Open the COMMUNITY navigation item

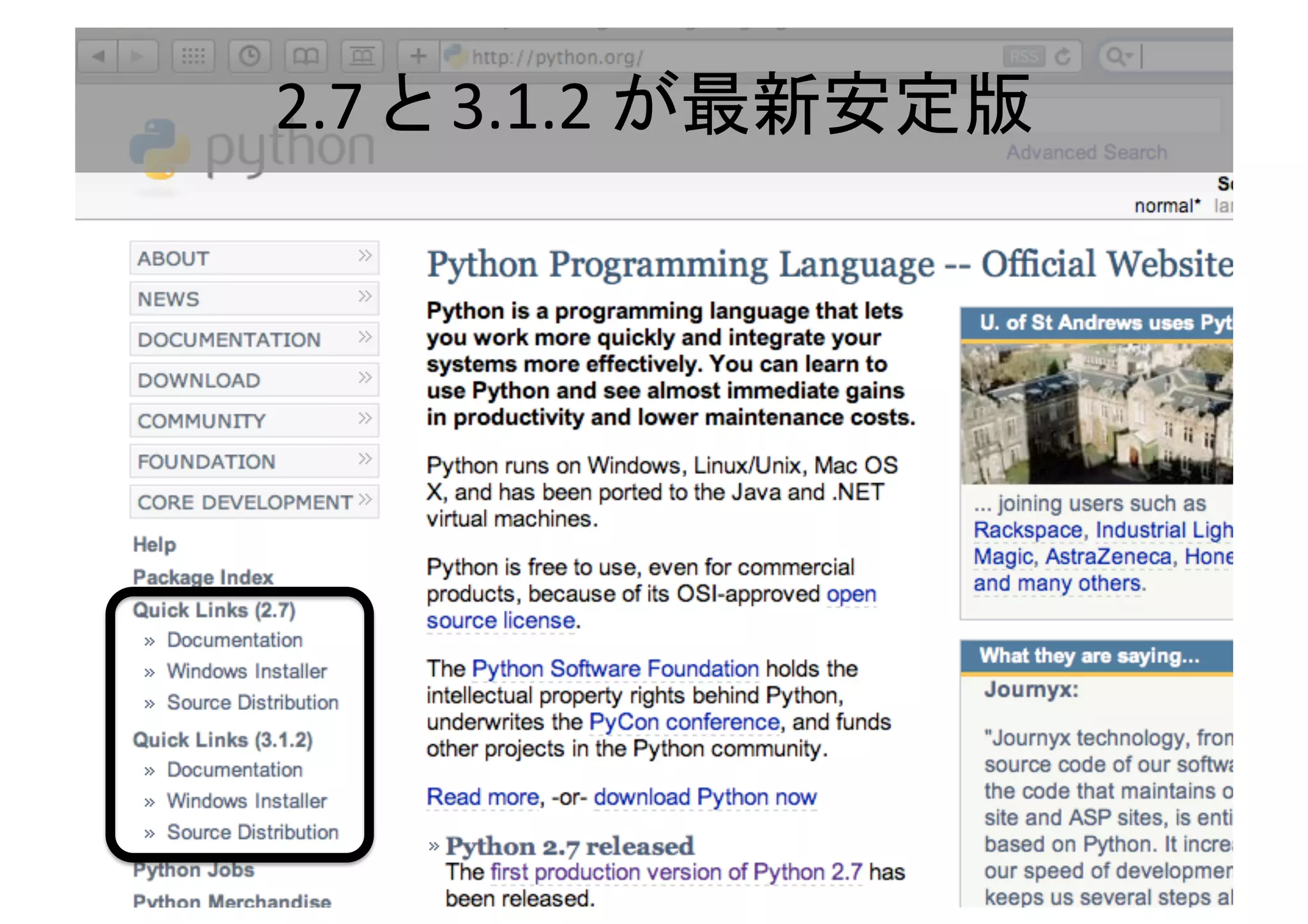tap(202, 421)
